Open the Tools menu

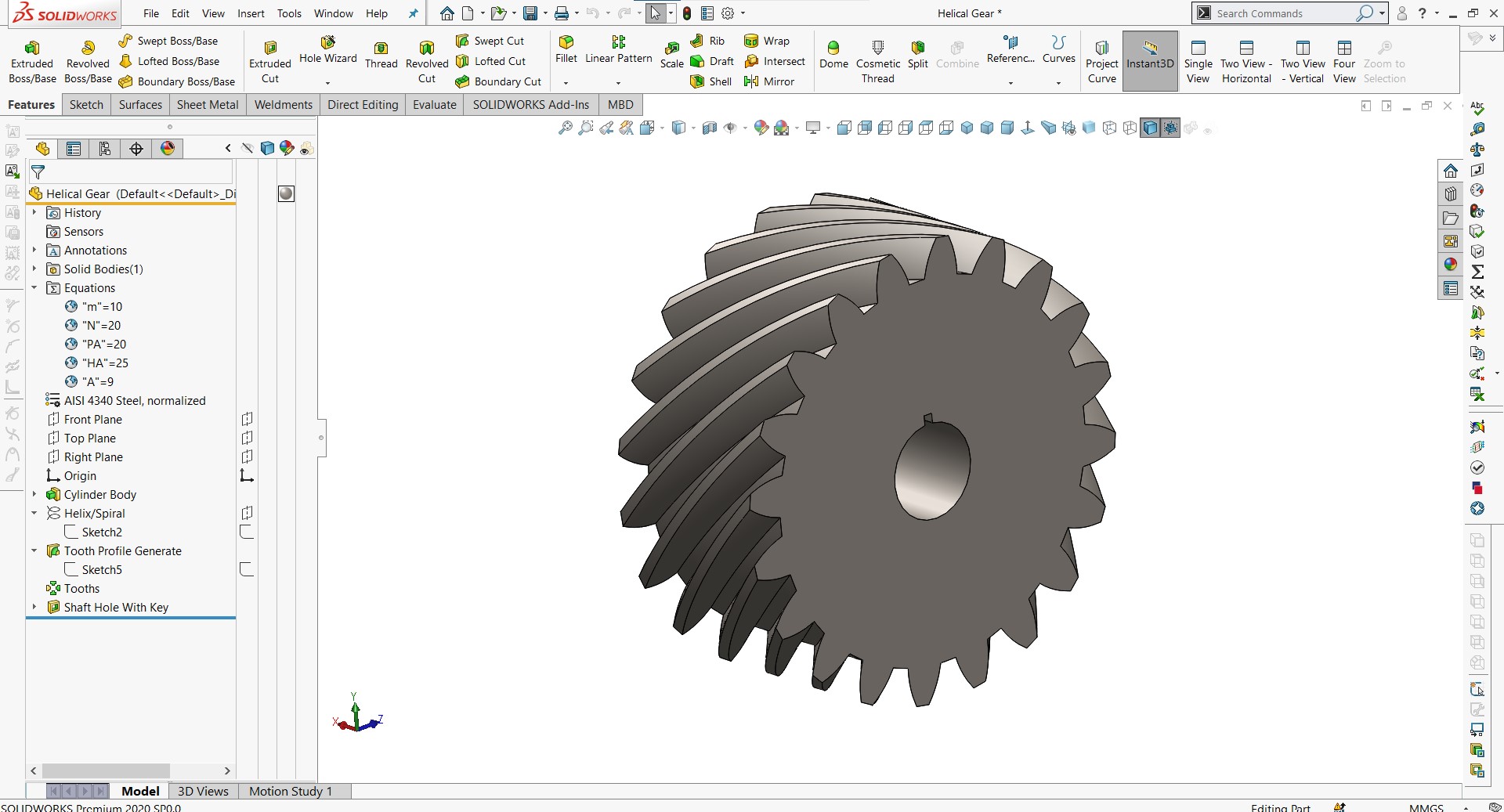pos(289,13)
